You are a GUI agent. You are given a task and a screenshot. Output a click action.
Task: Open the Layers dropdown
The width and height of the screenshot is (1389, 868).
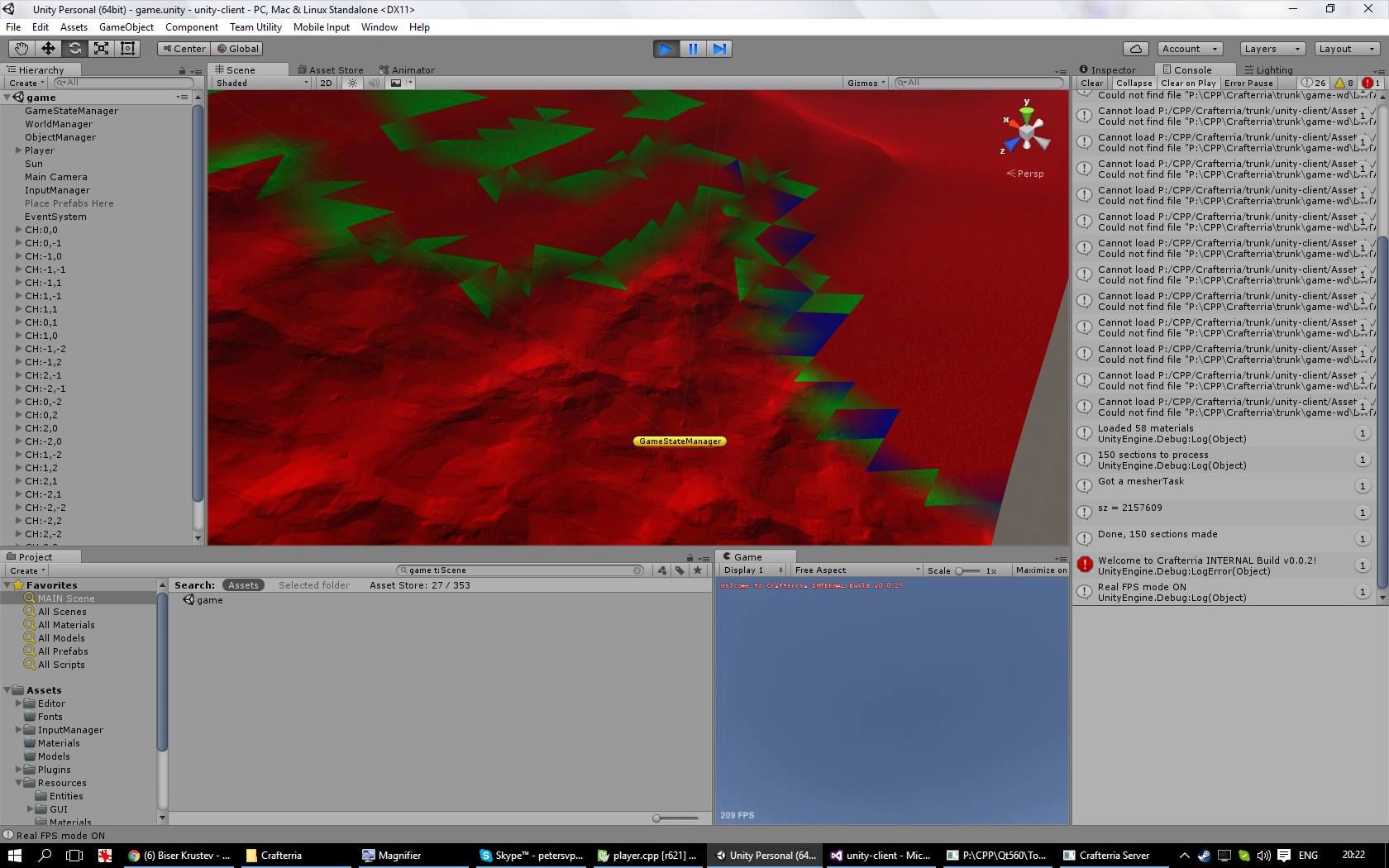(1272, 49)
